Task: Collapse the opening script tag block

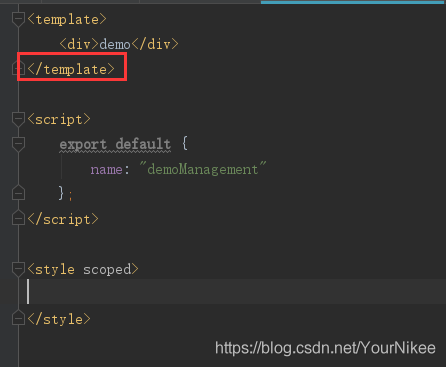Action: point(18,119)
